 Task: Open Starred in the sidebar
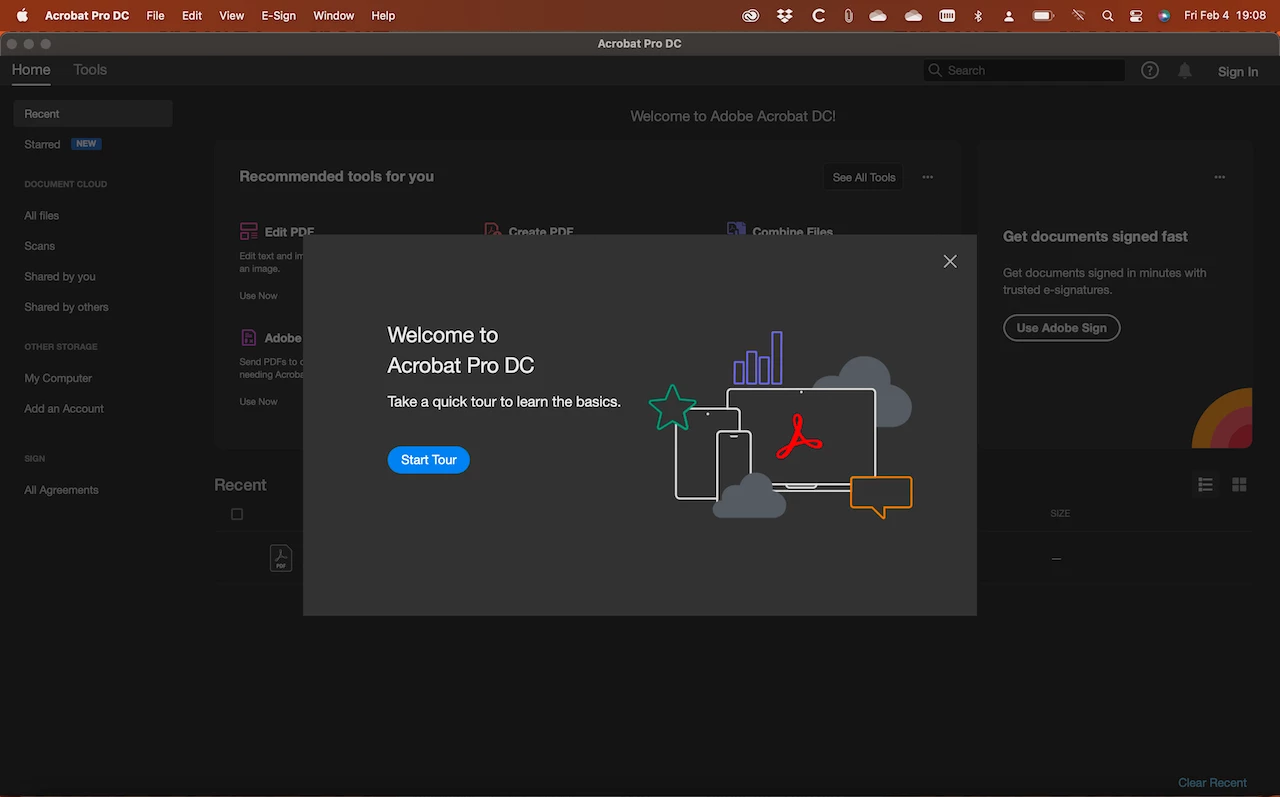tap(43, 144)
